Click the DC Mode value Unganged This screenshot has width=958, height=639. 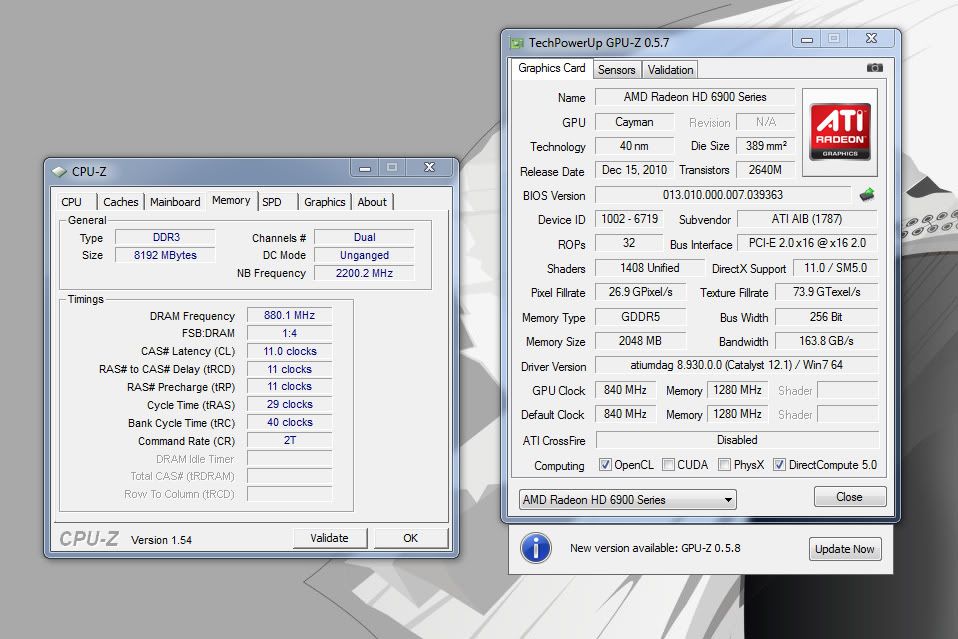click(x=364, y=255)
